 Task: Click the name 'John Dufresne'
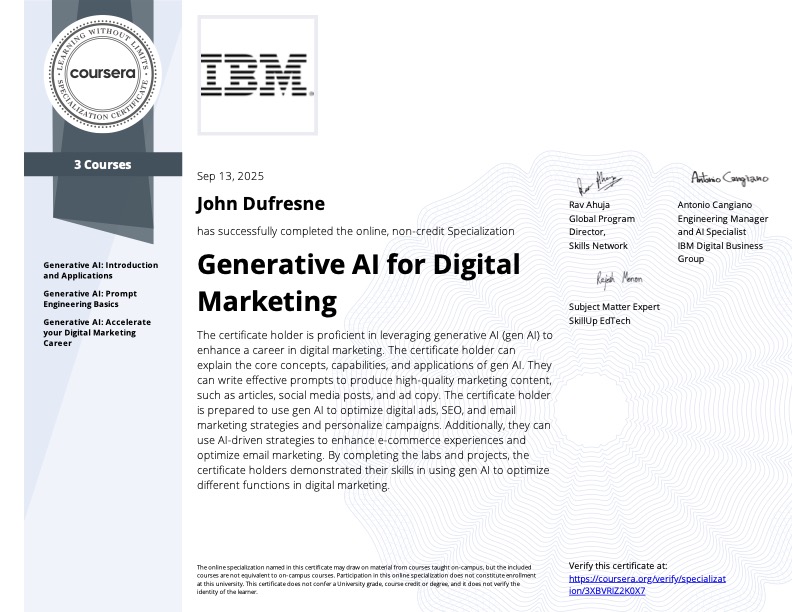coord(261,203)
